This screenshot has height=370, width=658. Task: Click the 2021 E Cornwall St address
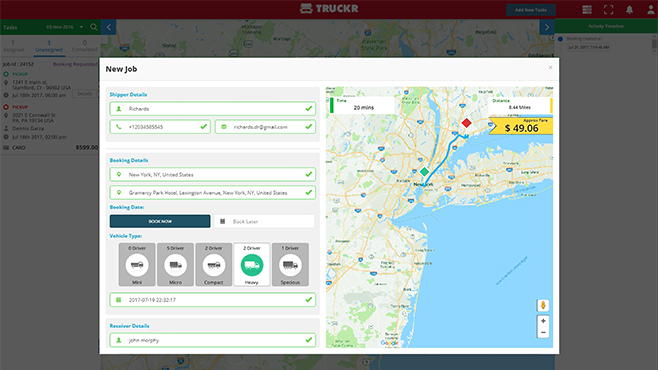click(34, 118)
